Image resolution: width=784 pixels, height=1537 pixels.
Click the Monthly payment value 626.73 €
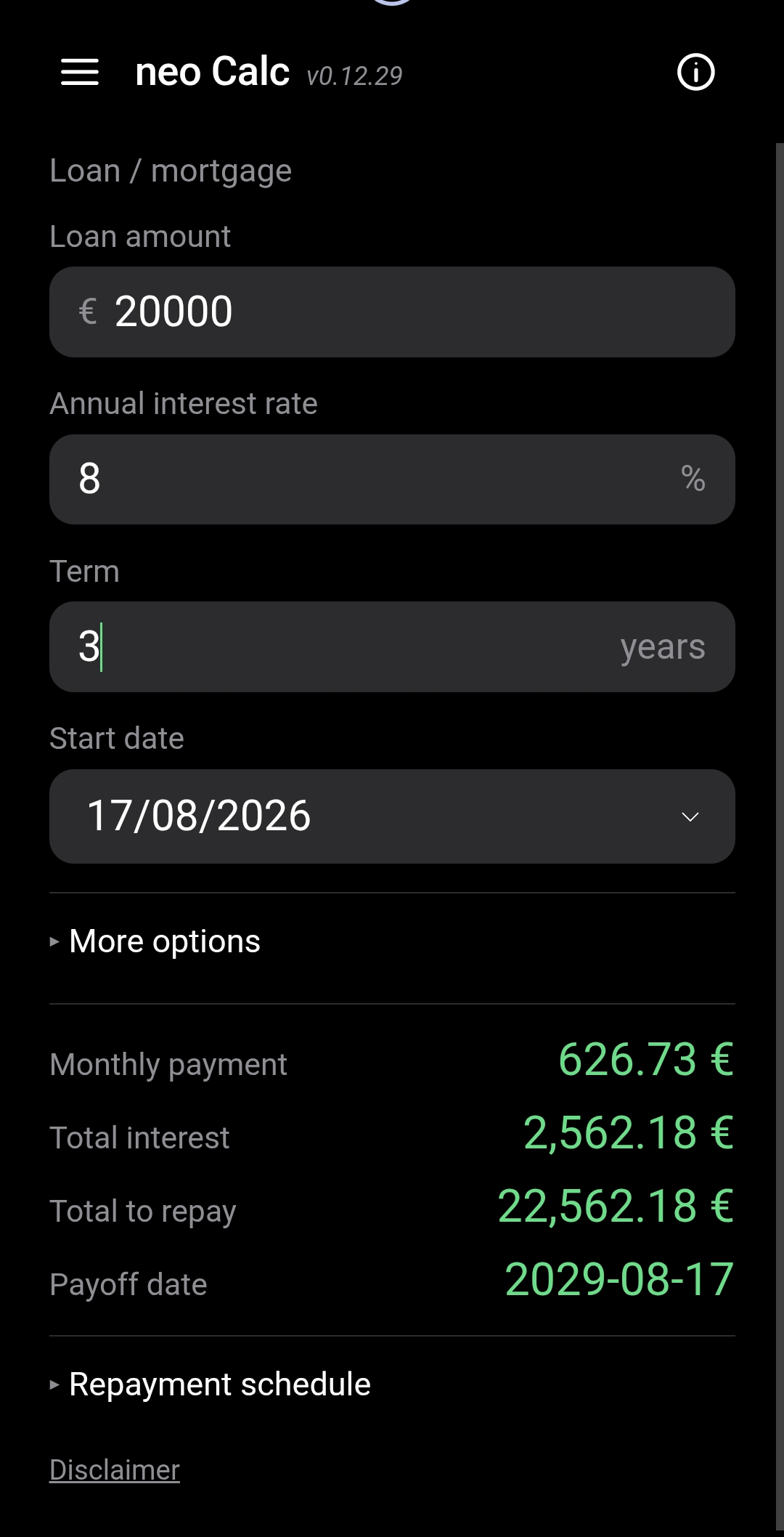646,1059
